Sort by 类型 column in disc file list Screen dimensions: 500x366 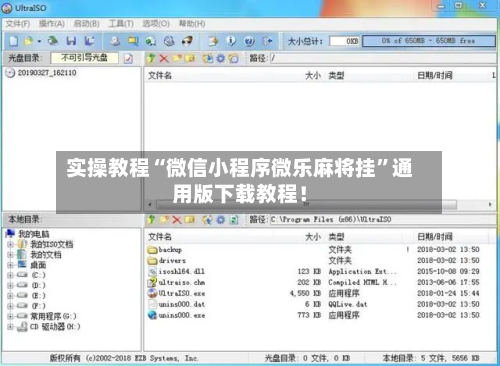pos(336,76)
